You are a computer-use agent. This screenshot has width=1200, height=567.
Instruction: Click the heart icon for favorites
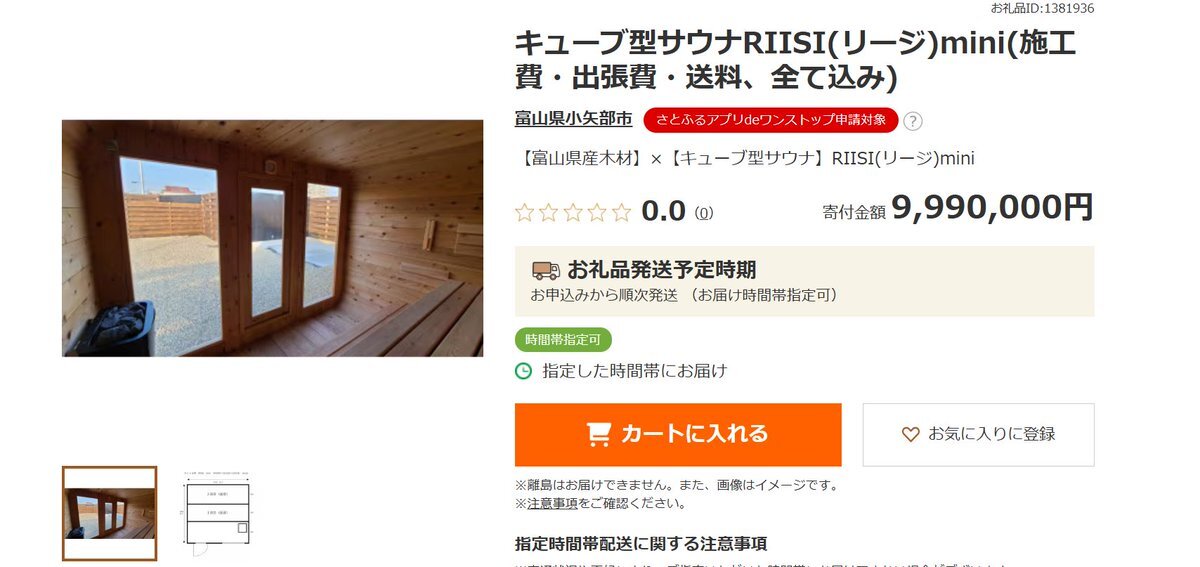pos(910,434)
